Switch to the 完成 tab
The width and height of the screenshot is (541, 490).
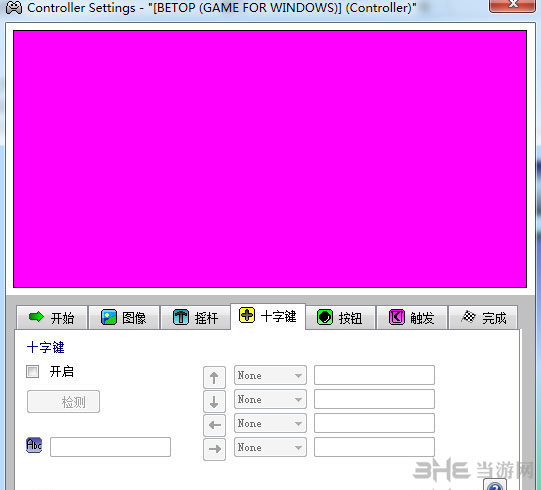tap(483, 317)
